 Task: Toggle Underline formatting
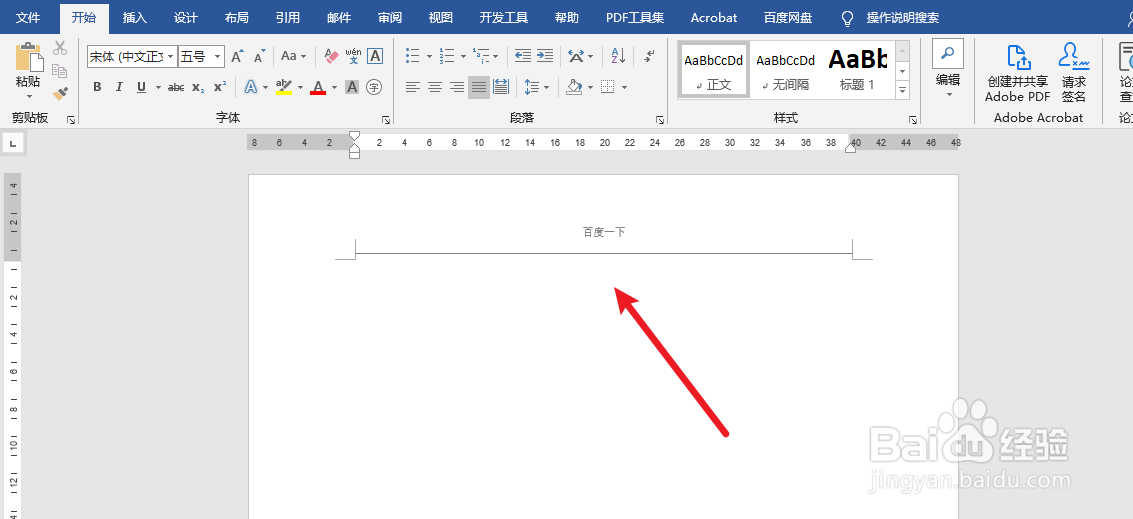pos(141,87)
